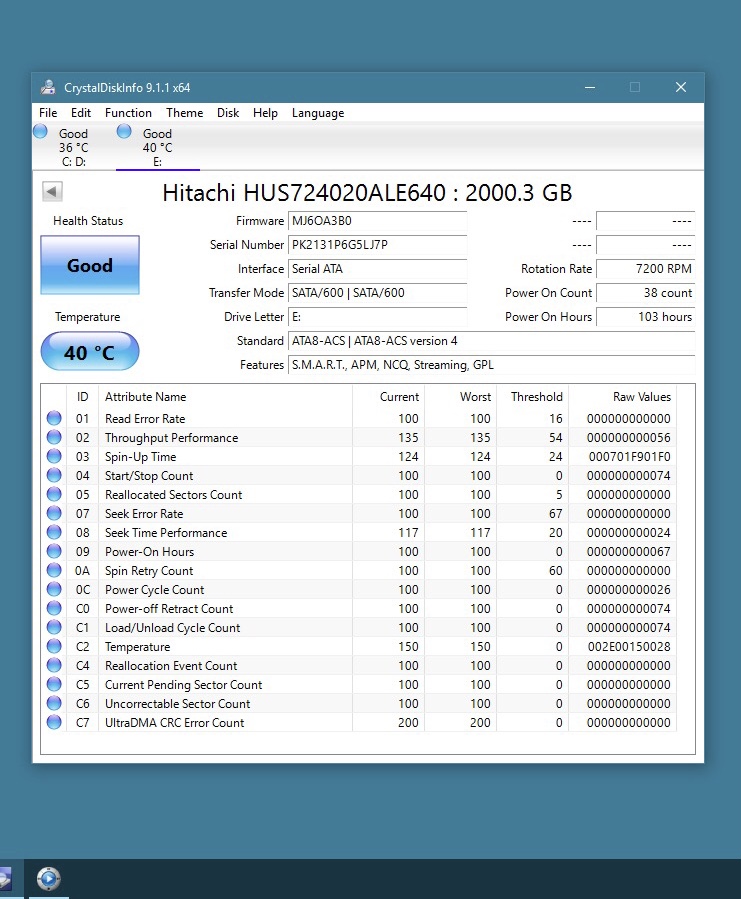Click the Serial Number field
The width and height of the screenshot is (741, 899).
tap(377, 245)
